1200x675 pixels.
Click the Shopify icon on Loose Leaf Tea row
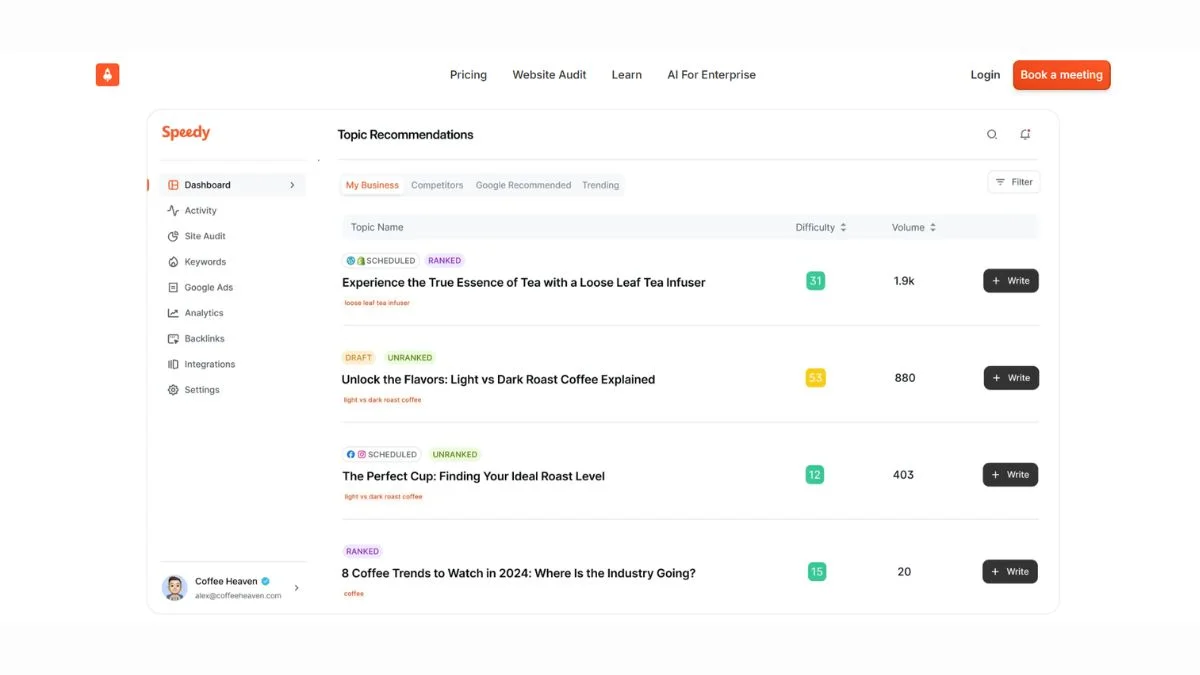361,261
